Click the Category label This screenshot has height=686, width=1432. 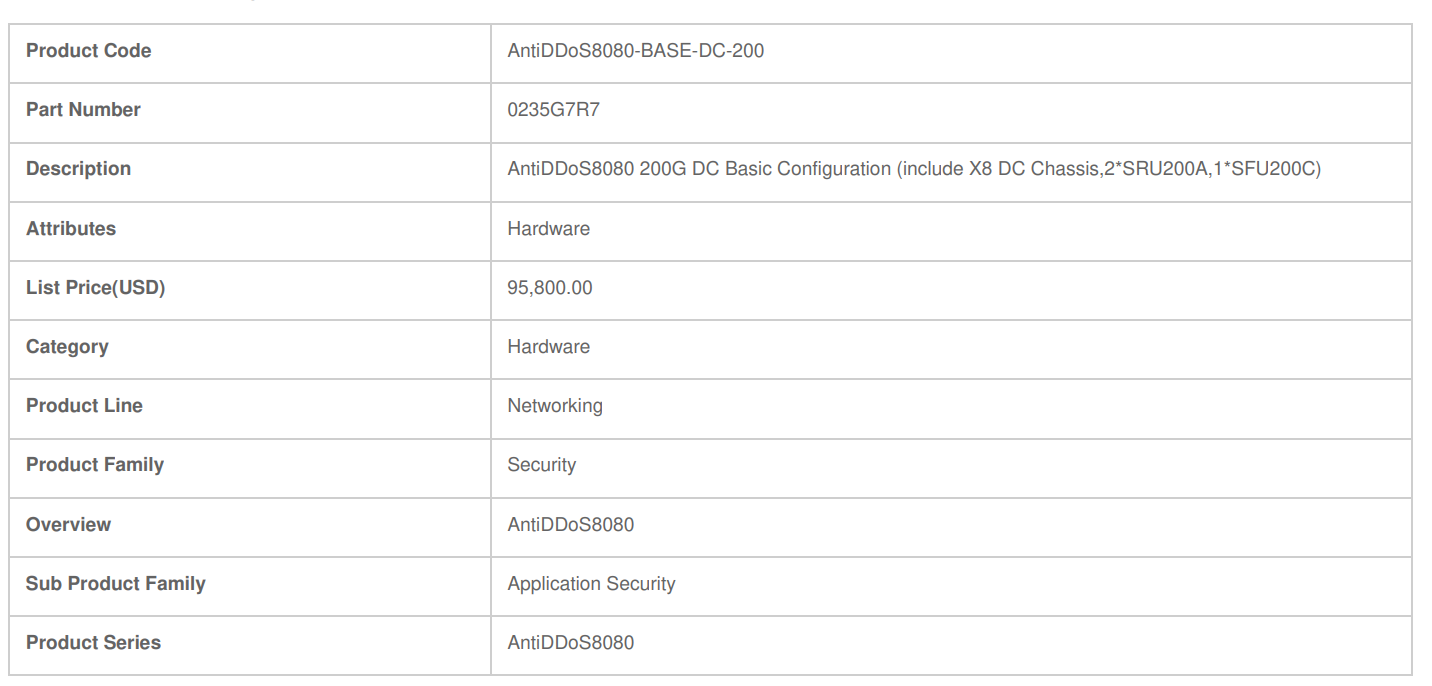[67, 347]
